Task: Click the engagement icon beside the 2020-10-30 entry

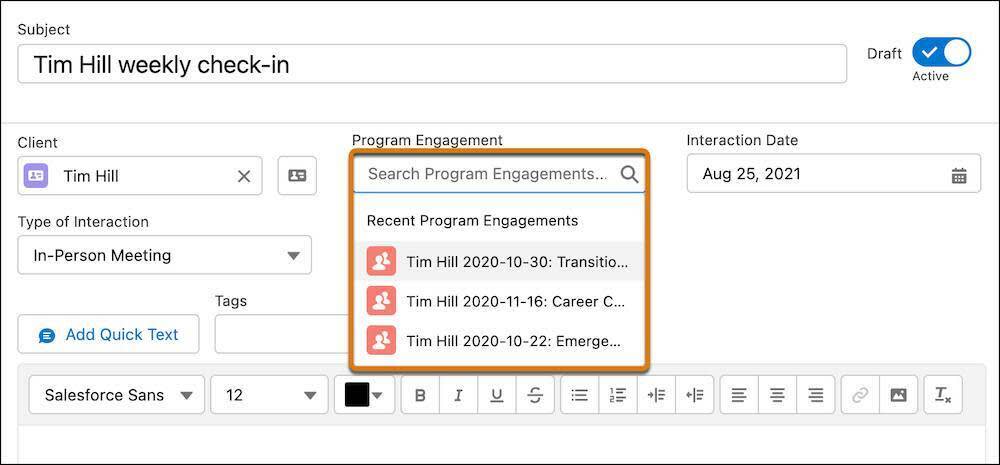Action: [x=381, y=262]
